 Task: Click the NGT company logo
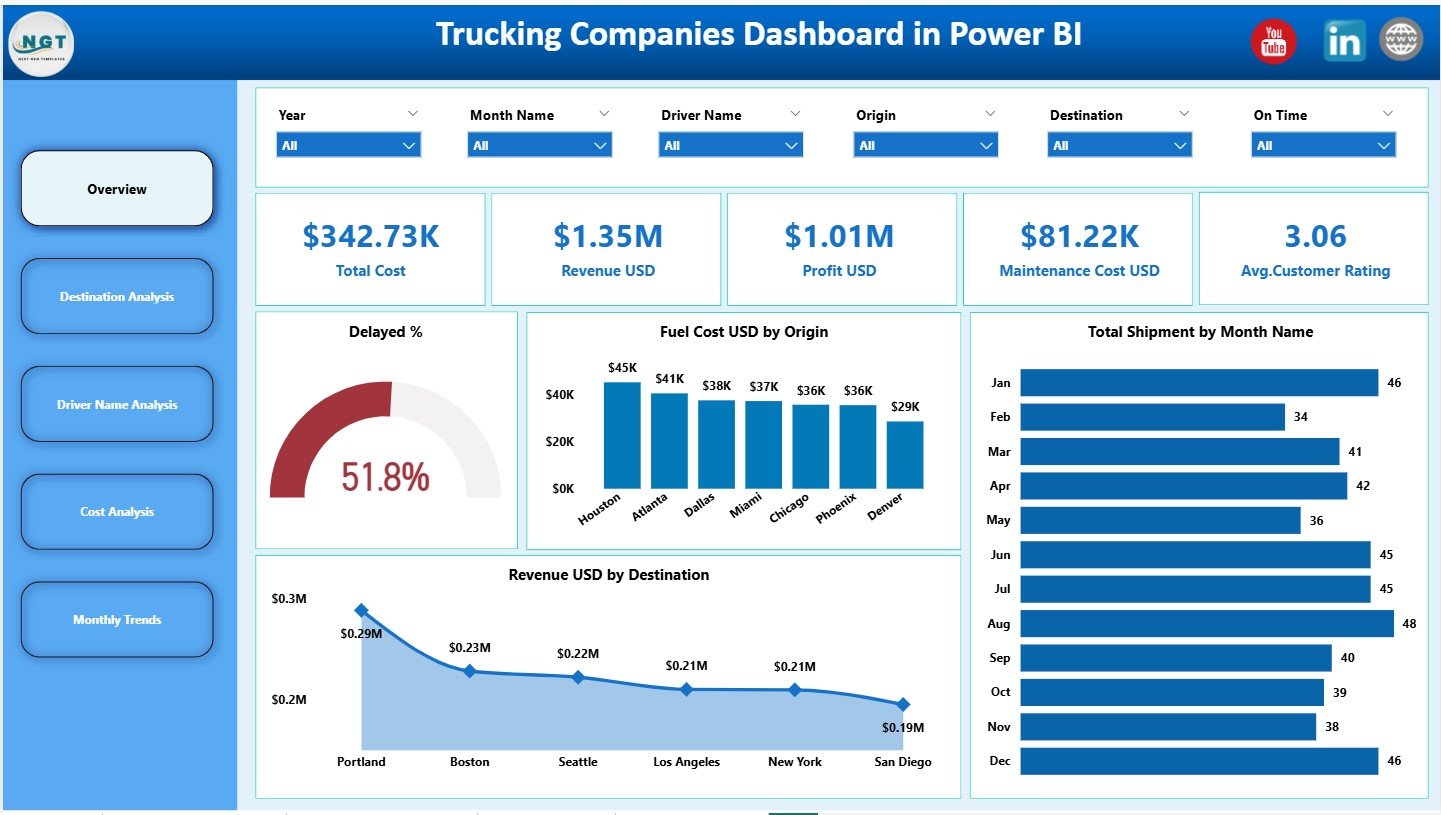(40, 42)
